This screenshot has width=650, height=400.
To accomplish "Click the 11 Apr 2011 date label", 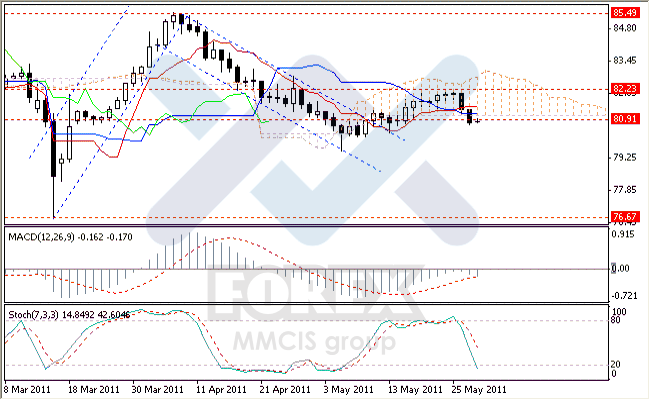I will click(x=221, y=390).
